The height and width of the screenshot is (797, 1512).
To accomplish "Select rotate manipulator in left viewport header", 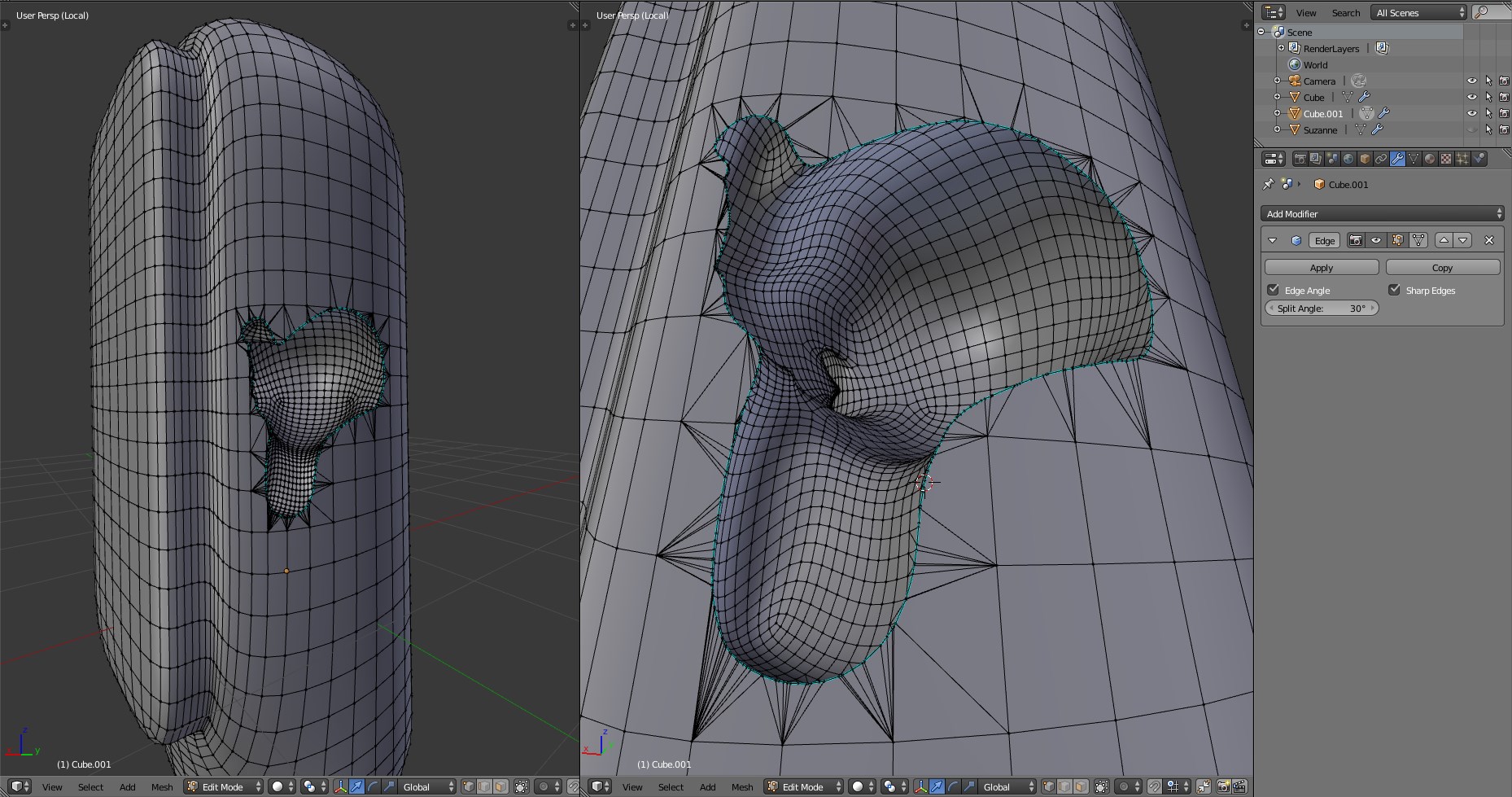I will (x=373, y=786).
